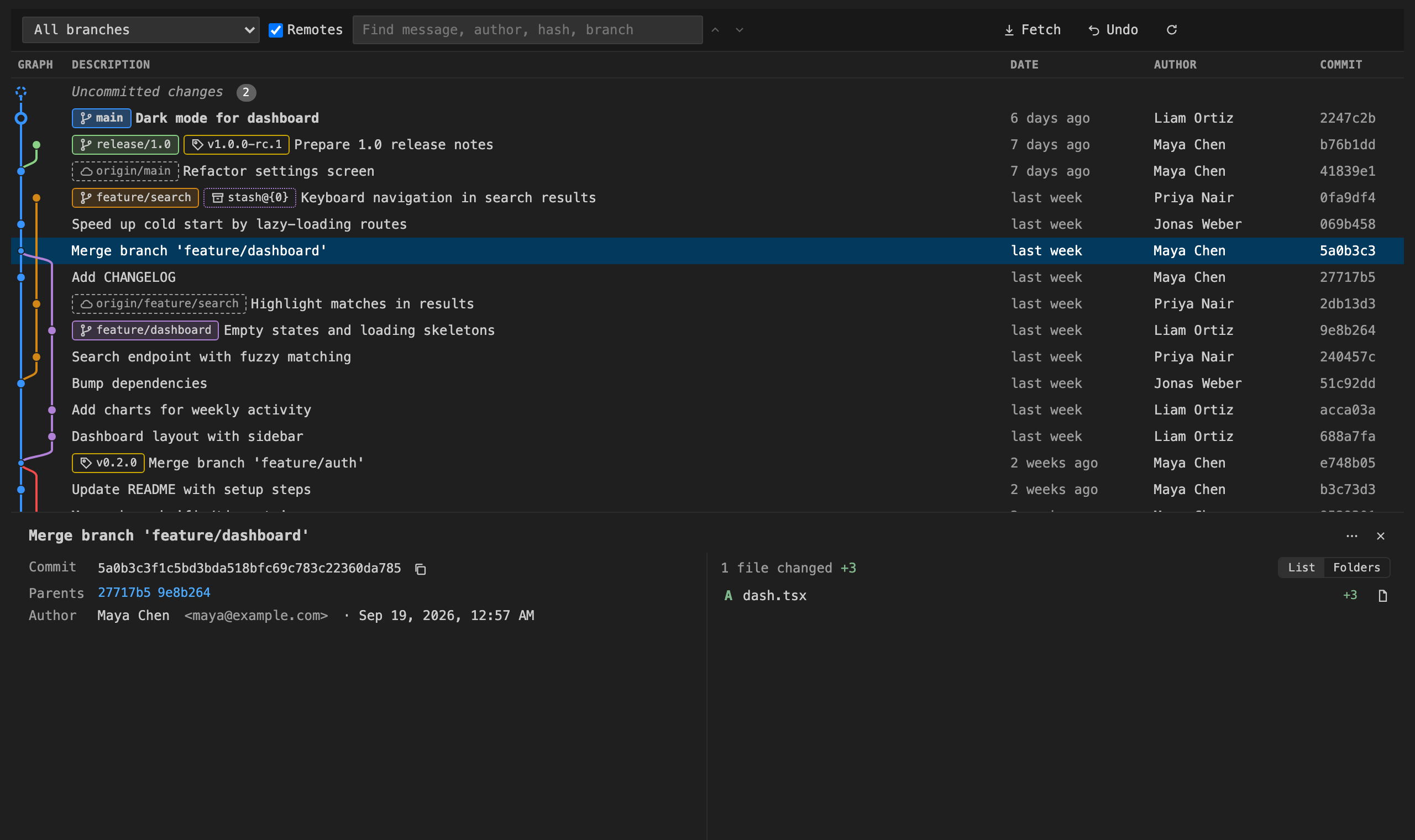Select the Merge branch 'feature/auth' commit

[707, 463]
